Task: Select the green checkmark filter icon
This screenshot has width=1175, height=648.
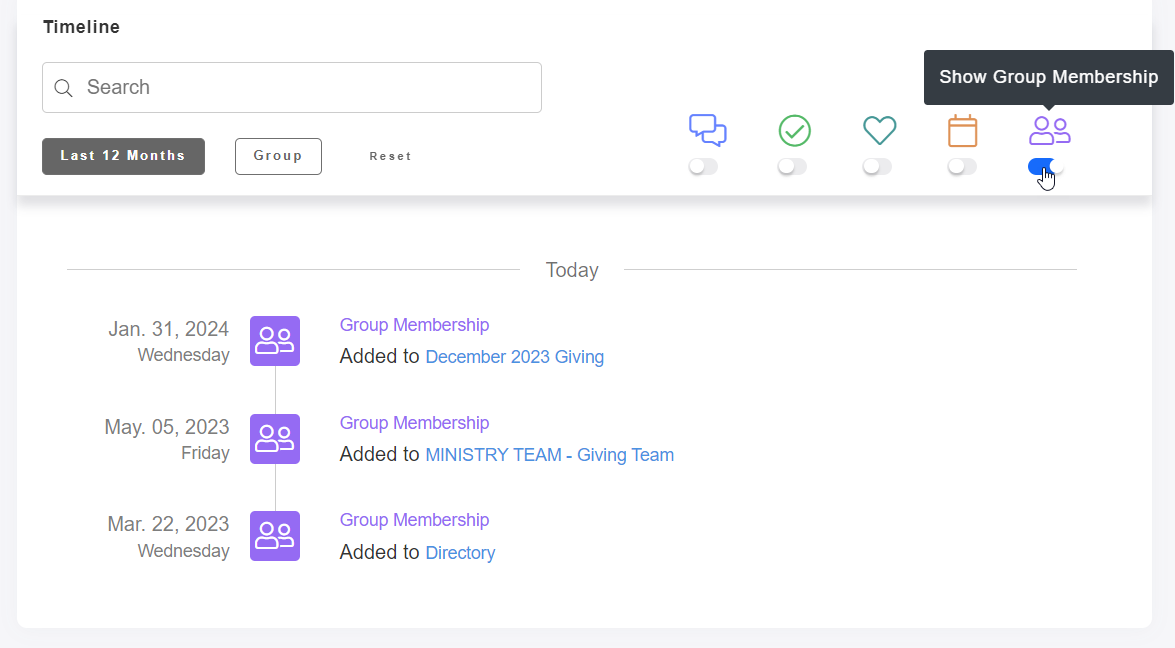Action: coord(794,130)
